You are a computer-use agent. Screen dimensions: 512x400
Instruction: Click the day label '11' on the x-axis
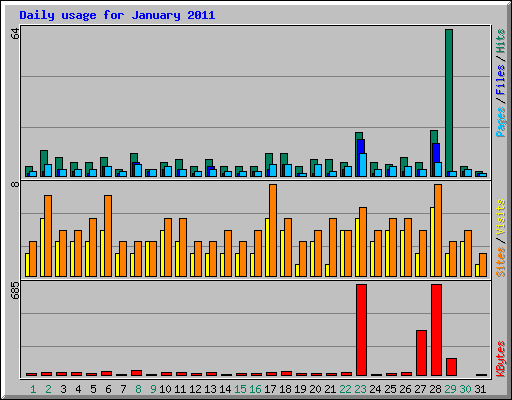180,389
